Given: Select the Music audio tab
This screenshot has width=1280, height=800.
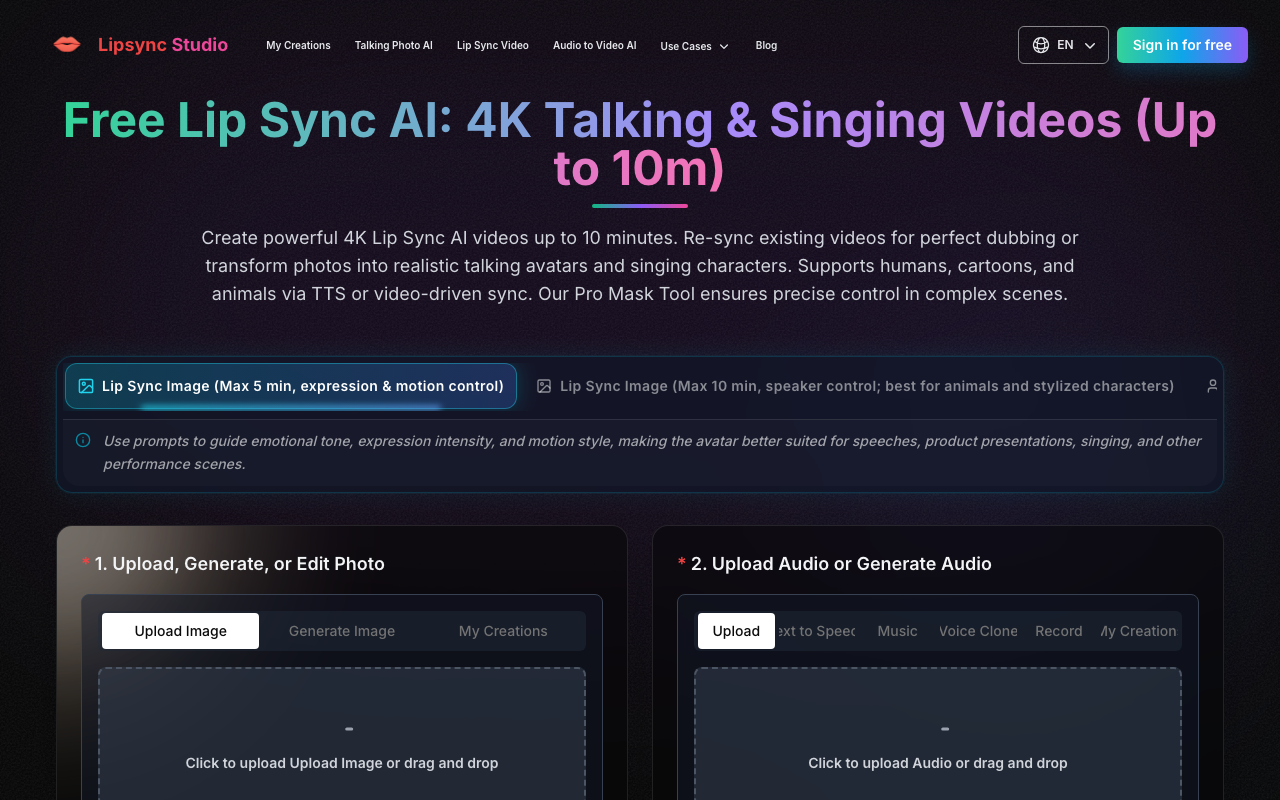Looking at the screenshot, I should click(x=897, y=631).
